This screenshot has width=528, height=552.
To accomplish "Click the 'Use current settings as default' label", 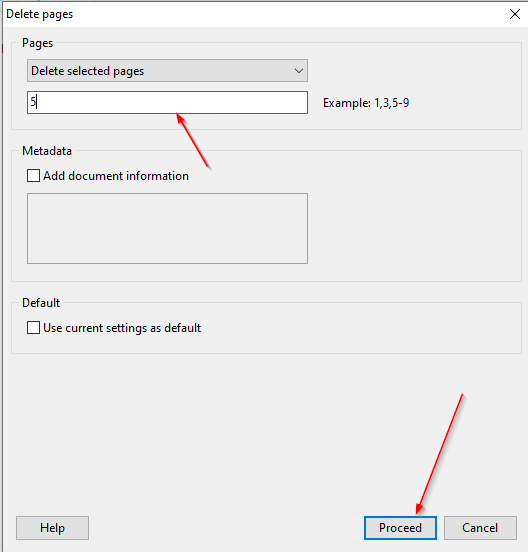I will pos(122,328).
